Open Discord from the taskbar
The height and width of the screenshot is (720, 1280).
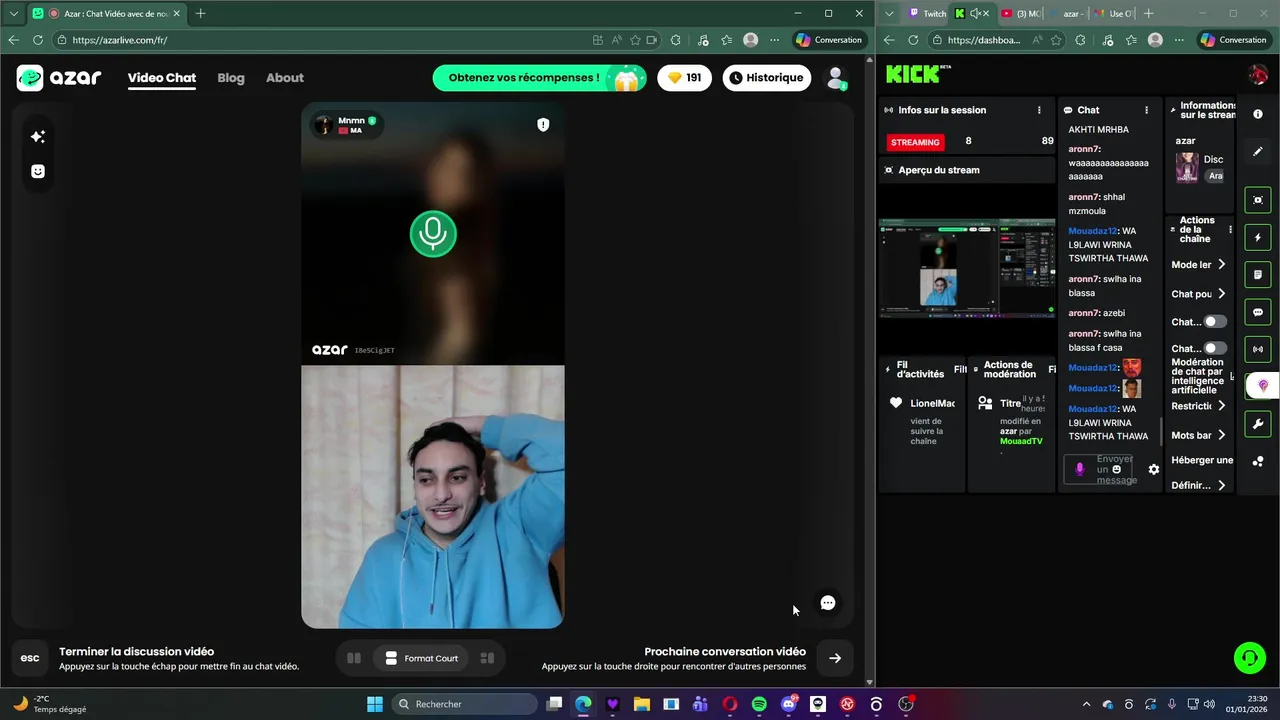[789, 704]
